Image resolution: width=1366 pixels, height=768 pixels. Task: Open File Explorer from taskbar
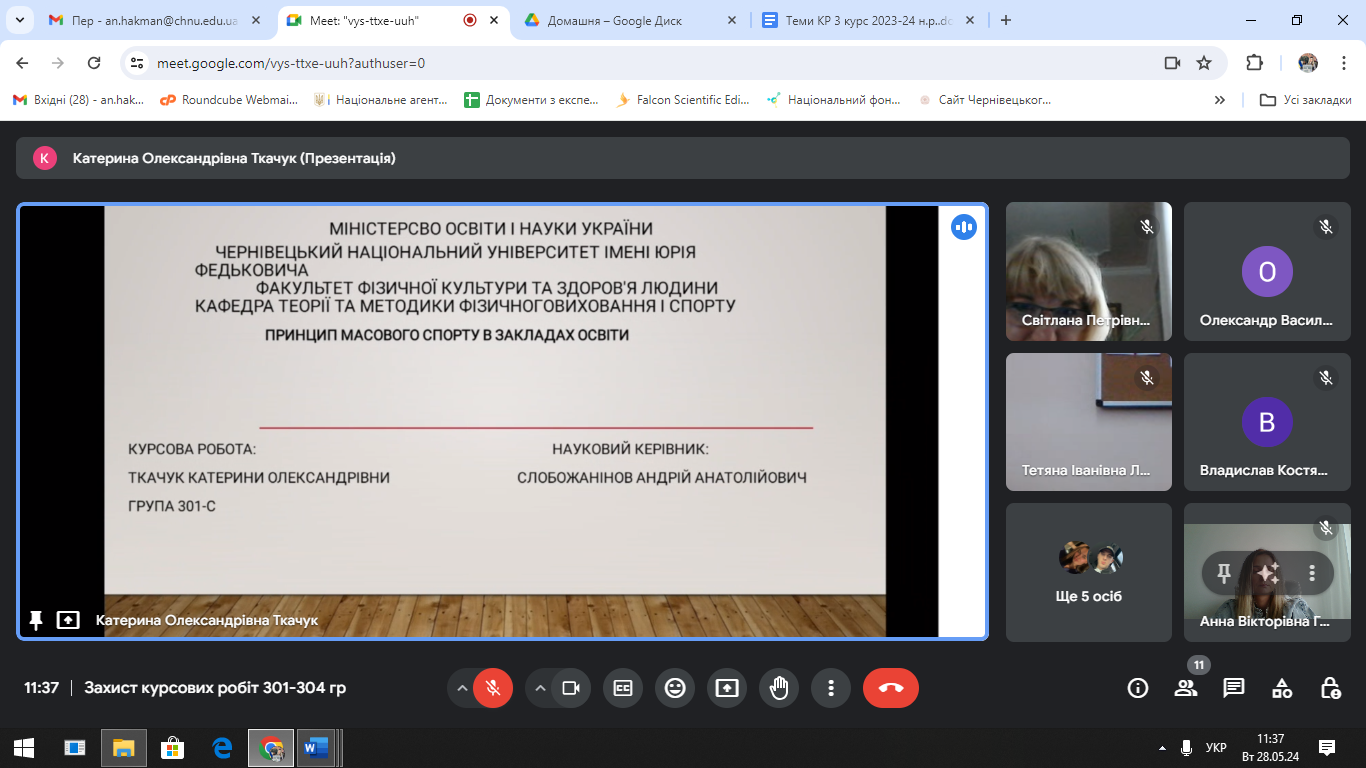(123, 747)
